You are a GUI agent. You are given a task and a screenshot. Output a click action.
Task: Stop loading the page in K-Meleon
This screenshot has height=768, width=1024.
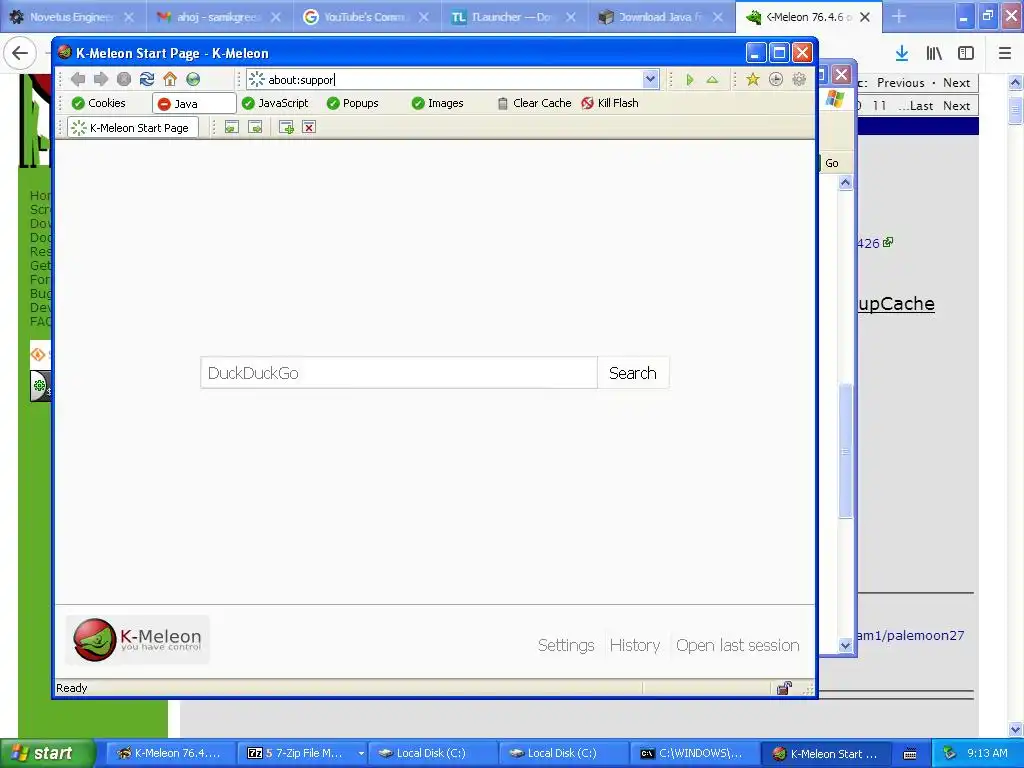tap(123, 79)
